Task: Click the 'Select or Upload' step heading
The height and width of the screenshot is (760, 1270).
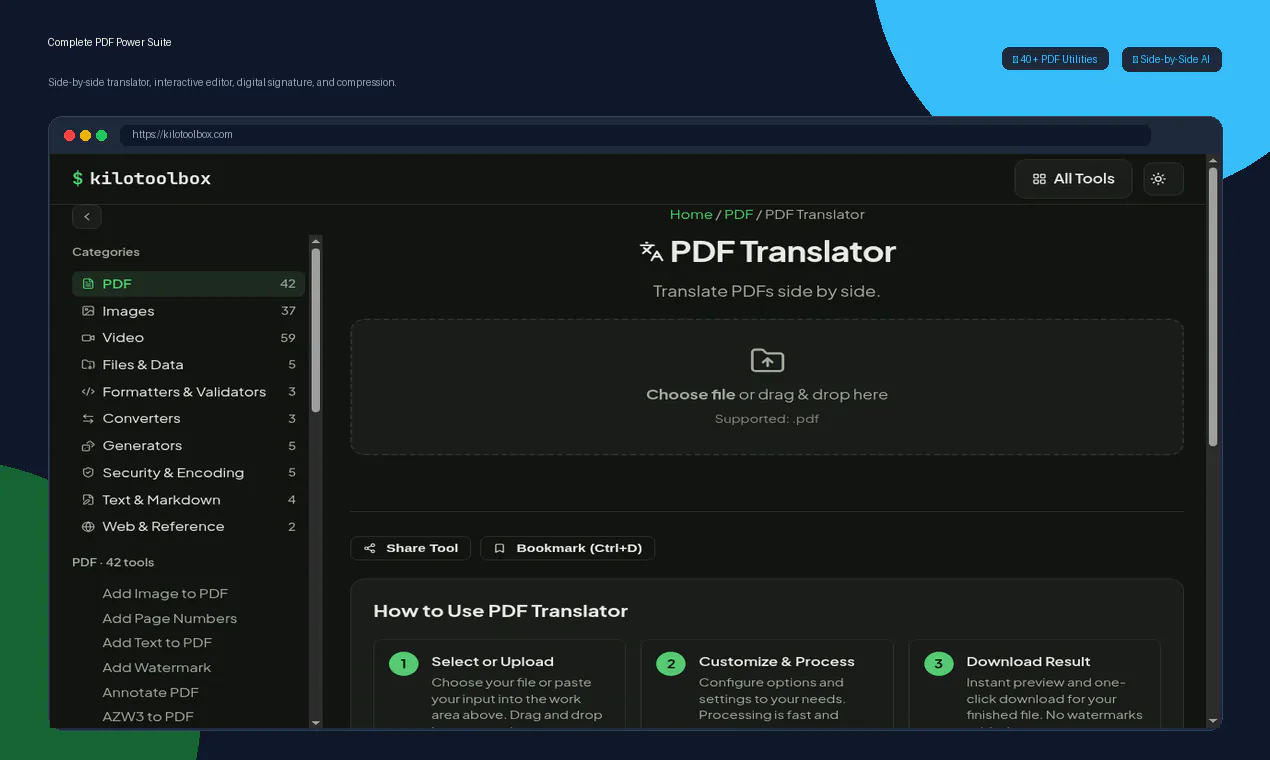Action: tap(492, 662)
